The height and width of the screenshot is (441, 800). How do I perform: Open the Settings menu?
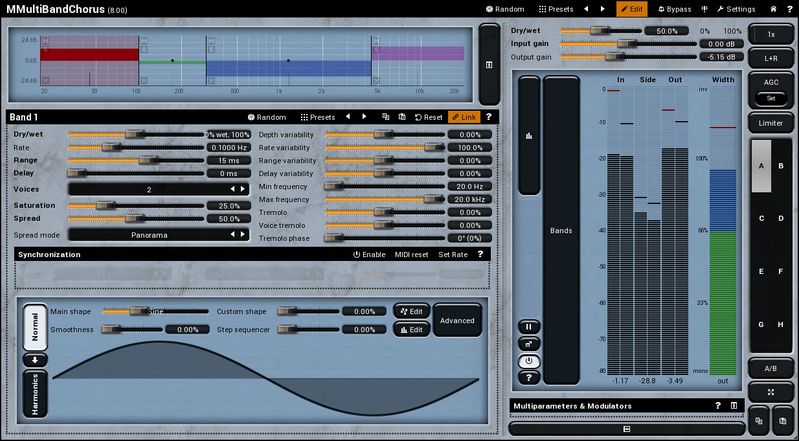pos(735,9)
